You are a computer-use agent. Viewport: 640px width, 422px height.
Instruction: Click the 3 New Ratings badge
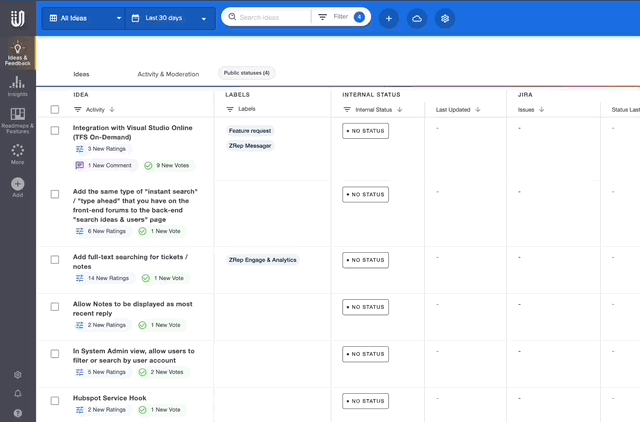[101, 149]
